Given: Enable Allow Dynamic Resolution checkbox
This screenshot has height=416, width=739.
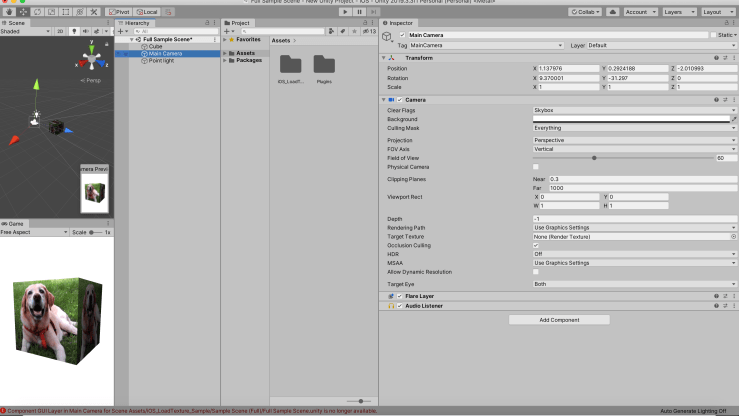Looking at the screenshot, I should 536,271.
